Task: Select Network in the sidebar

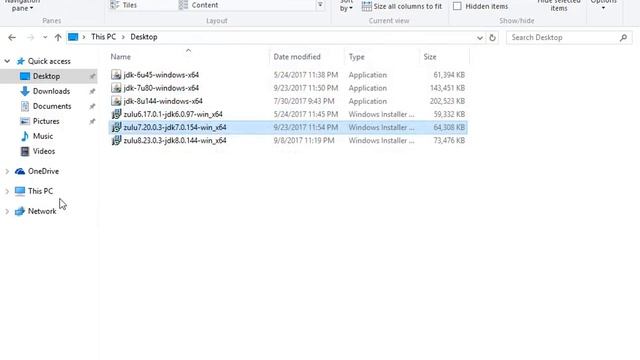Action: 42,211
